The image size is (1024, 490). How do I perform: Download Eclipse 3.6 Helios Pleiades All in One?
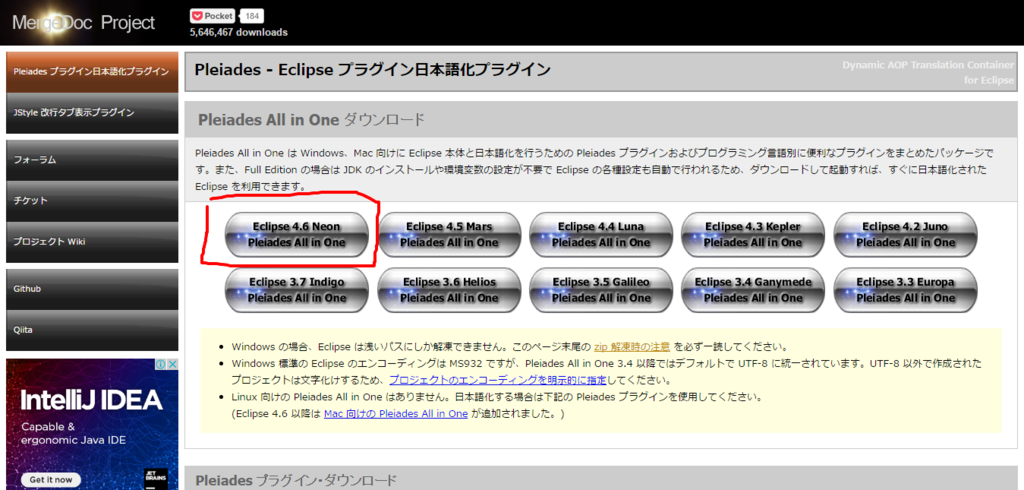coord(449,290)
